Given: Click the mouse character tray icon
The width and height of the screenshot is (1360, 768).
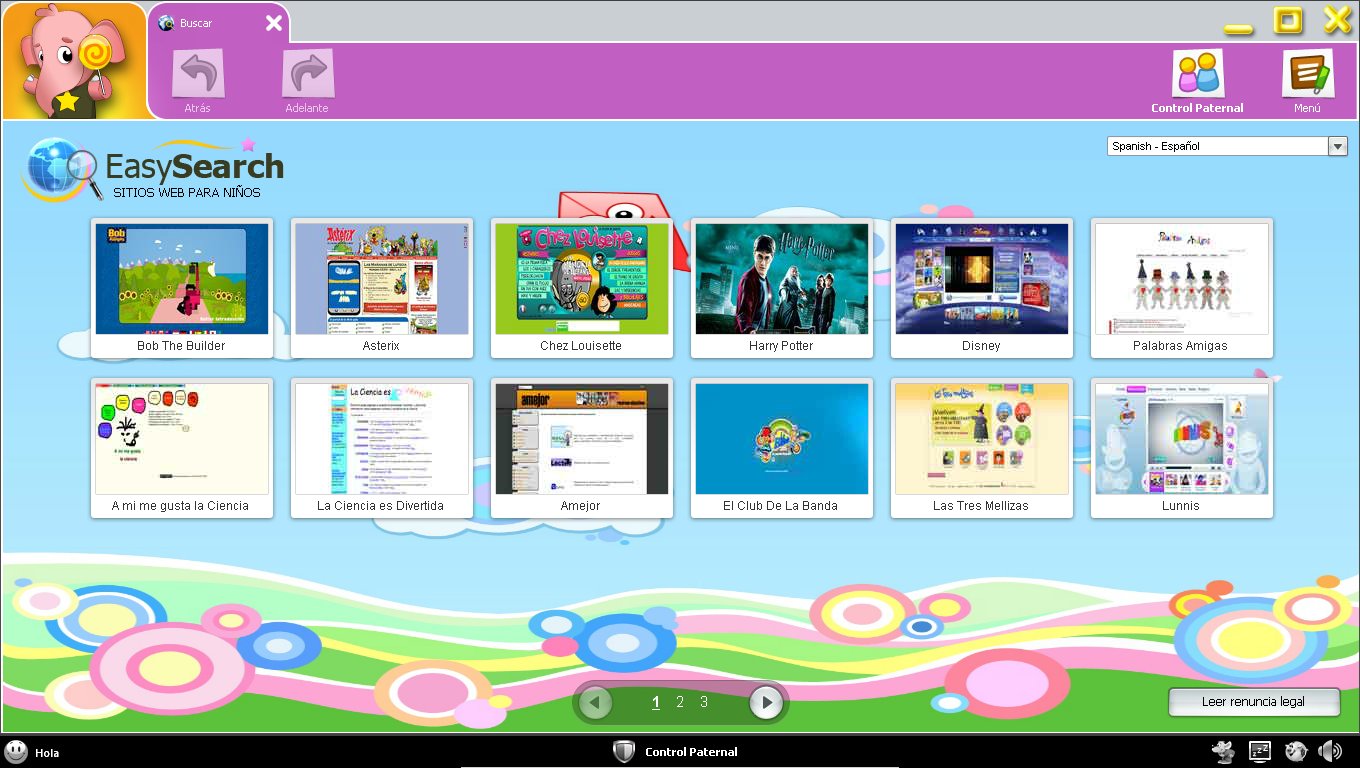Looking at the screenshot, I should pos(1222,752).
